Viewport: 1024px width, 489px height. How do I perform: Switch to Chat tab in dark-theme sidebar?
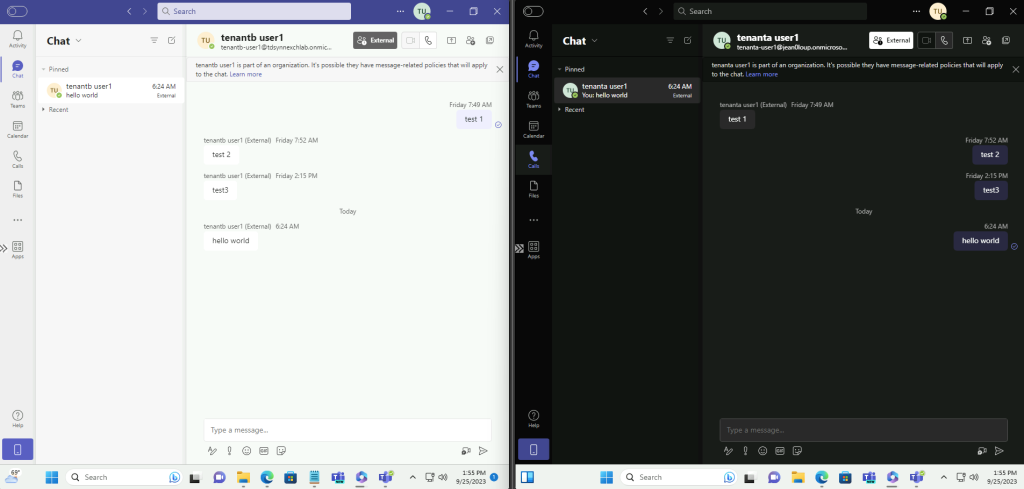534,69
